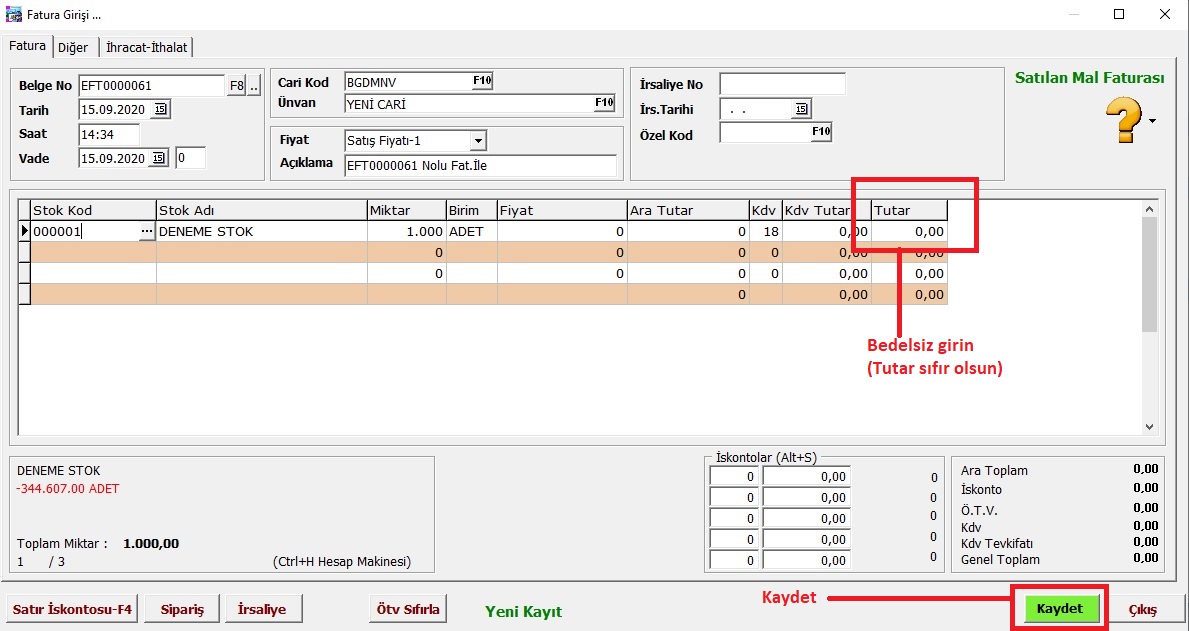Open the İrs.Tarihi calendar picker
Screen dimensions: 1189x631
tap(801, 110)
